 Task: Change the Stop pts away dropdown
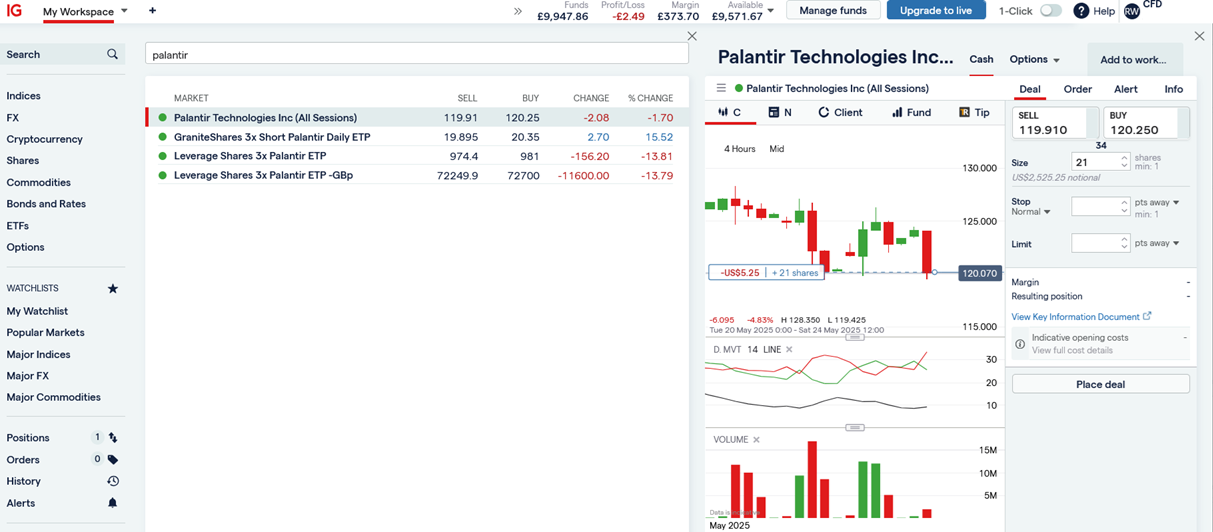click(1157, 202)
